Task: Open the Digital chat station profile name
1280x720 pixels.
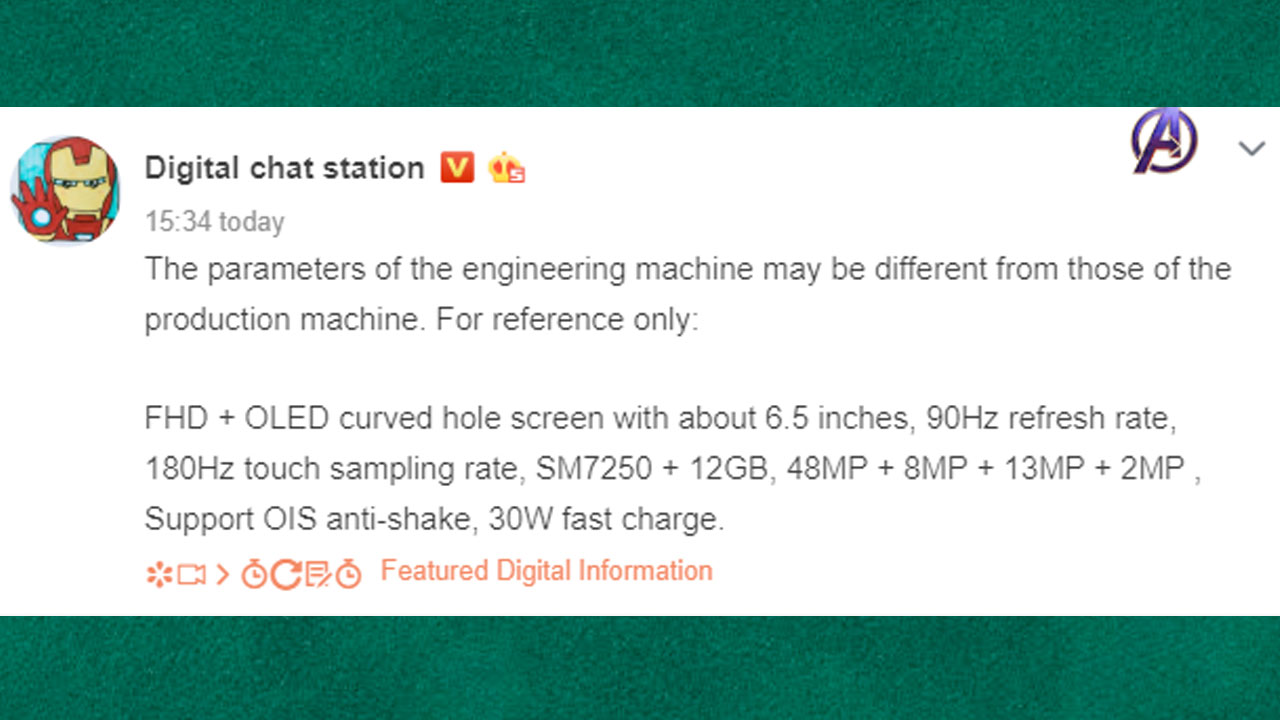Action: 285,168
